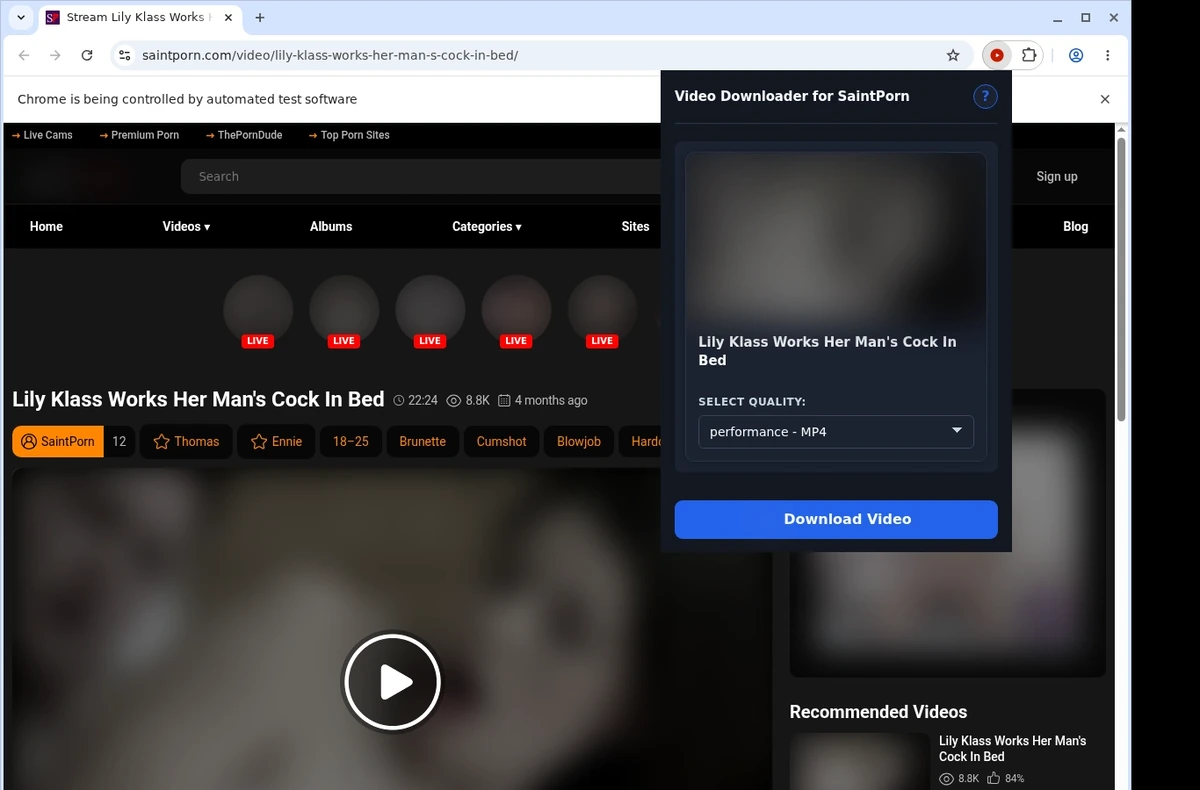The height and width of the screenshot is (790, 1200).
Task: Click the 12 count next to SaintPorn
Action: (119, 441)
